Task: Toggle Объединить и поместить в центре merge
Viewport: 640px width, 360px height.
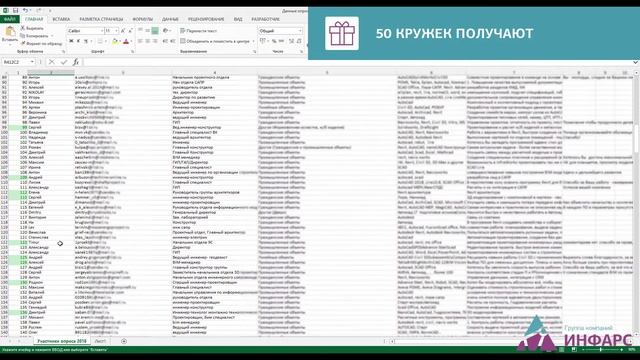Action: [215, 41]
